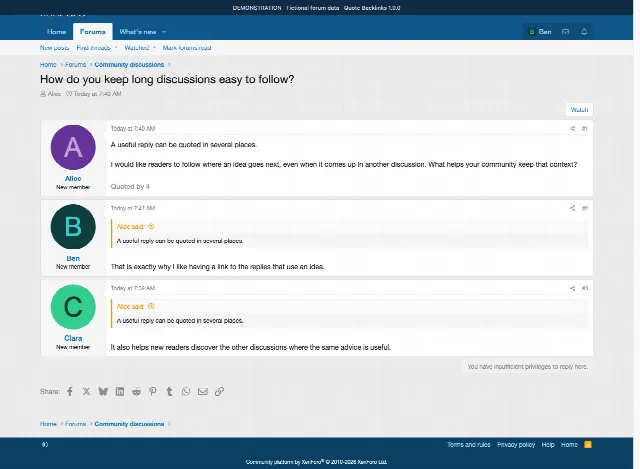Expand the Find threads dropdown arrow
Viewport: 640px width, 469px height.
coord(116,48)
